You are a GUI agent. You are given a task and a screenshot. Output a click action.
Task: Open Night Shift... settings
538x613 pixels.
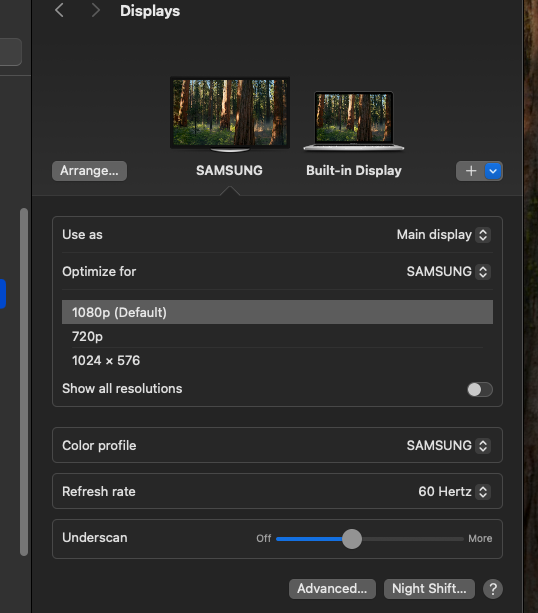point(429,589)
